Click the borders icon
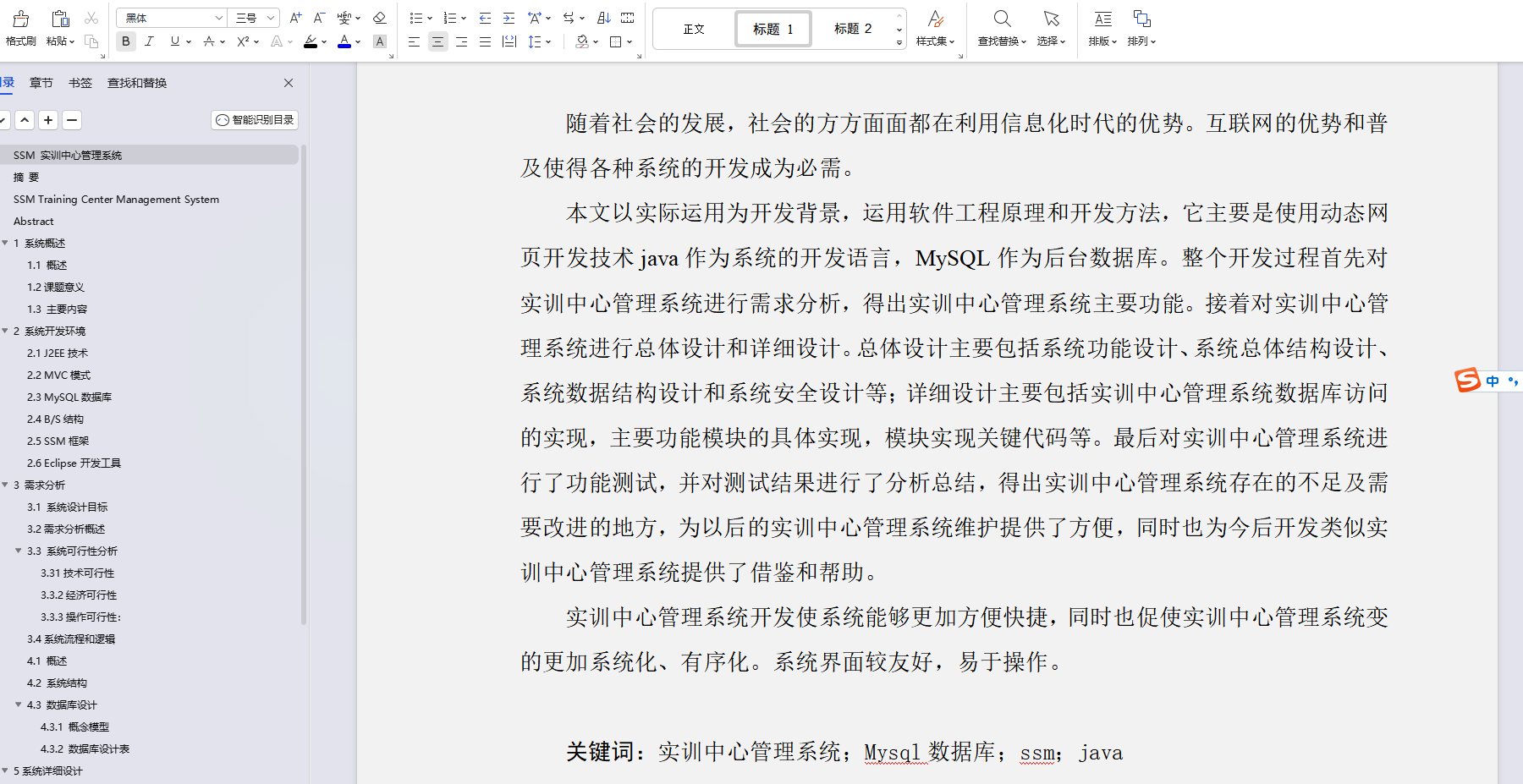Viewport: 1523px width, 784px height. (x=616, y=41)
